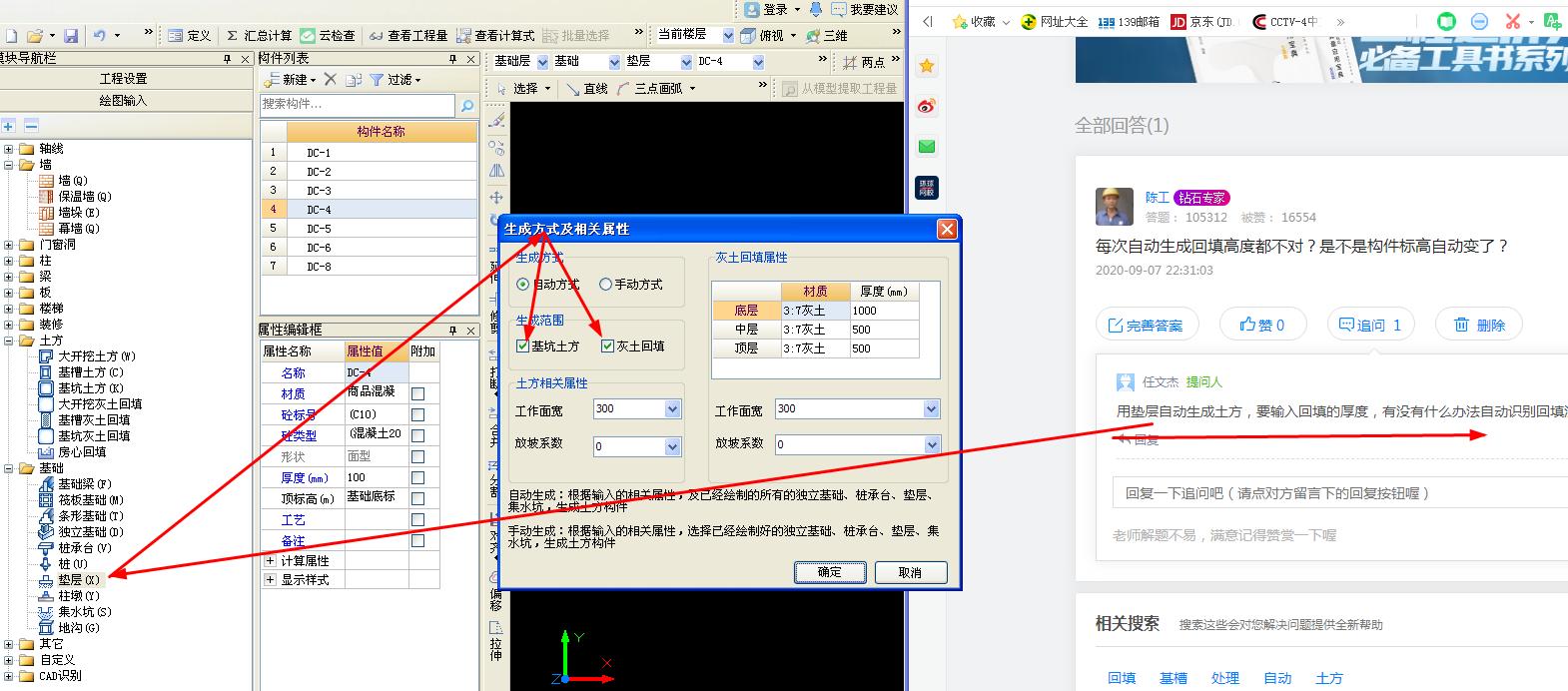Tick the 附加 checkbox in the 顶标高(m) row
Image resolution: width=1568 pixels, height=691 pixels.
(417, 498)
